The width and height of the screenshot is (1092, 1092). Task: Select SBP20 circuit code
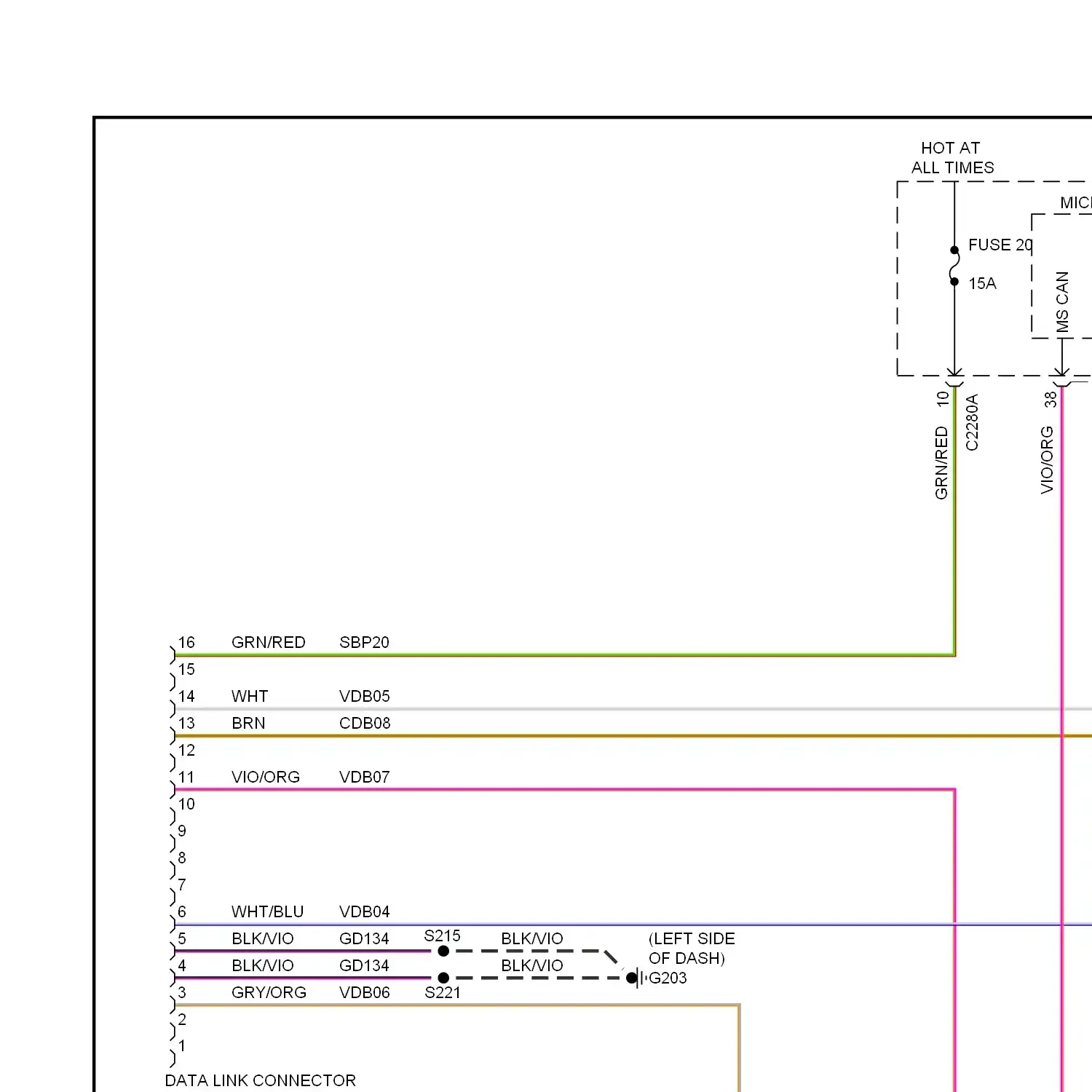tap(364, 643)
